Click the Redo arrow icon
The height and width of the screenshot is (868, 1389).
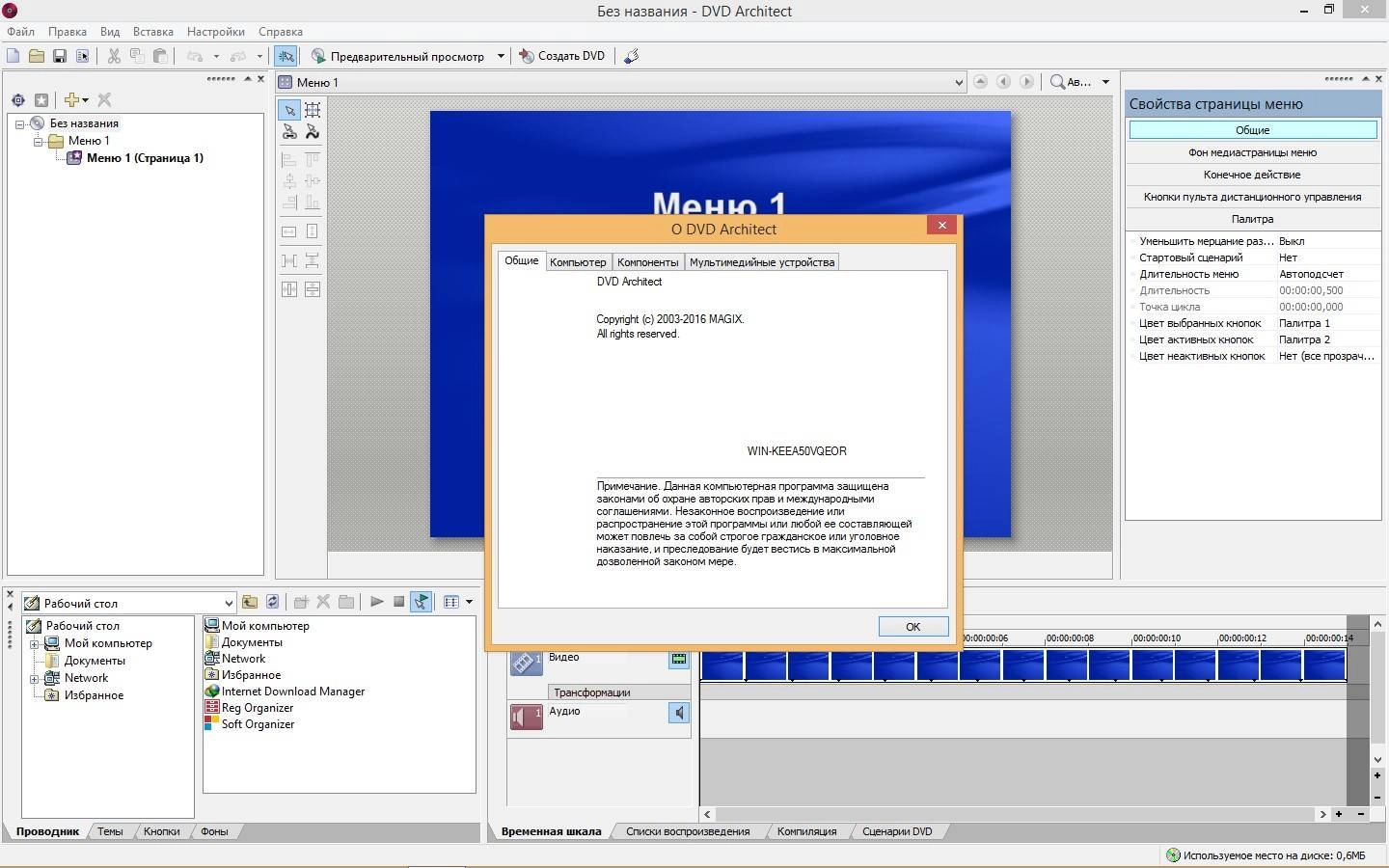[238, 56]
